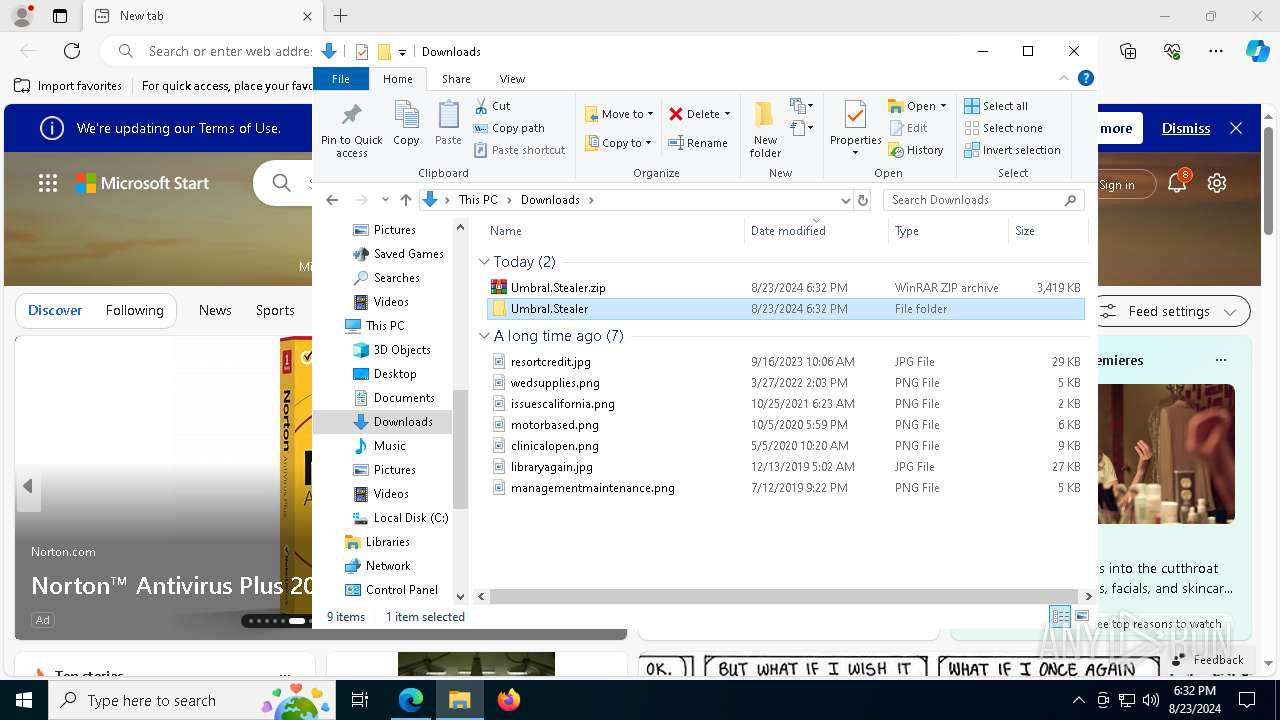1280x720 pixels.
Task: Click the horizontal scrollbar in file list
Action: click(x=783, y=596)
